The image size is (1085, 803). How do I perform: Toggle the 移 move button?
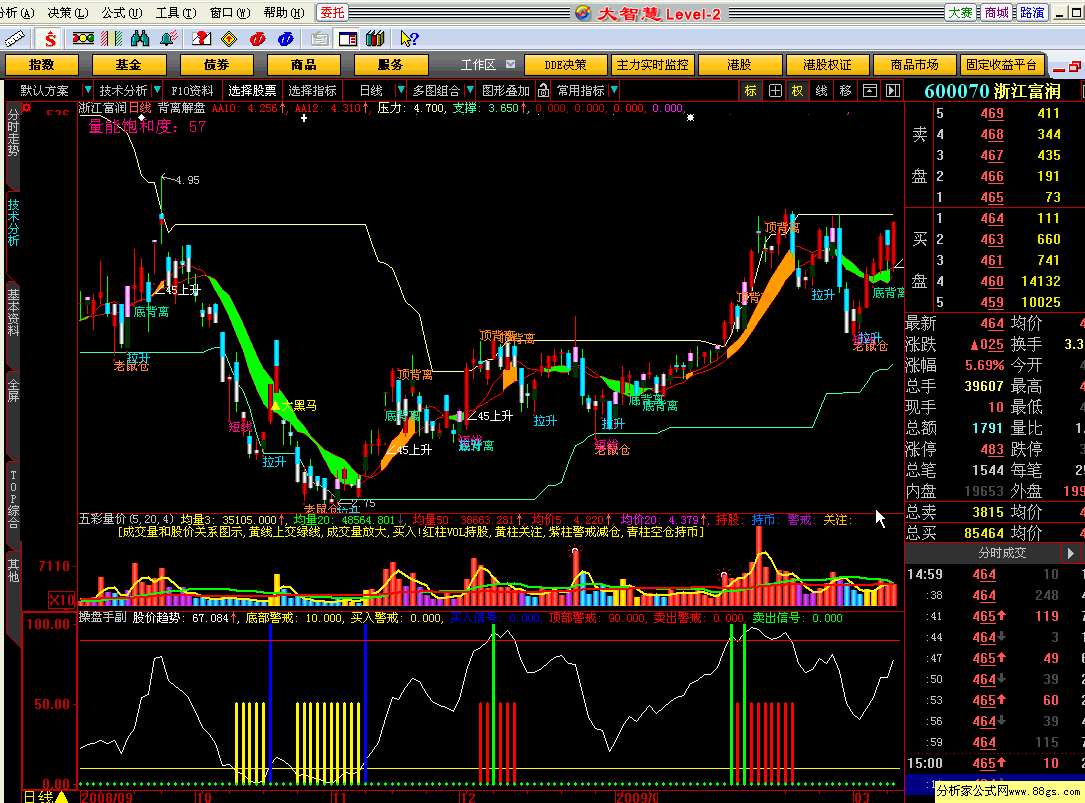(846, 91)
